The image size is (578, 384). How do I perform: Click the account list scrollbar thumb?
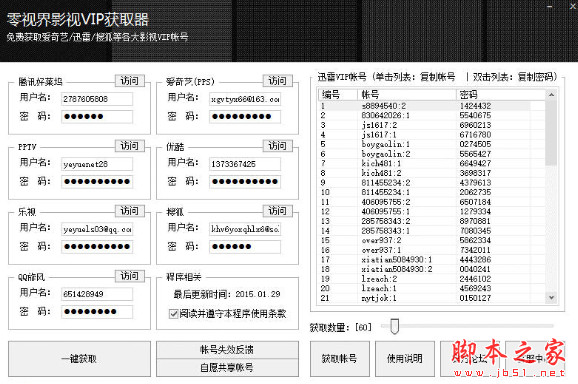click(551, 133)
